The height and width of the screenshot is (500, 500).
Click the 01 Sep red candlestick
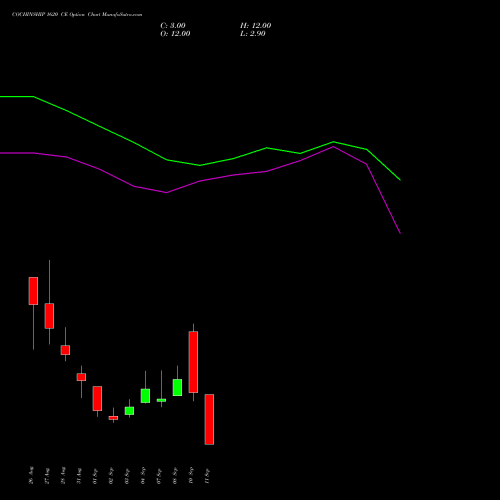click(97, 398)
